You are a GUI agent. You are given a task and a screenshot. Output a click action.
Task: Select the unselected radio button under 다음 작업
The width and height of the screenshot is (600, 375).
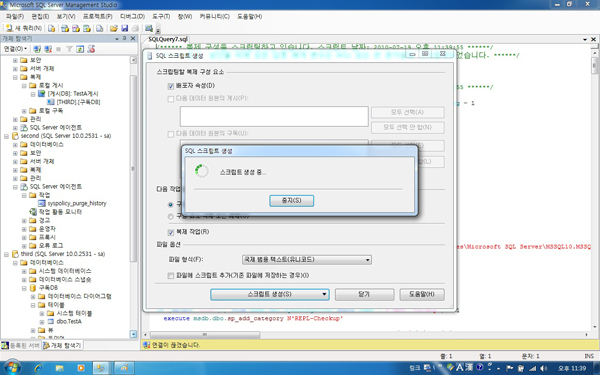click(171, 217)
